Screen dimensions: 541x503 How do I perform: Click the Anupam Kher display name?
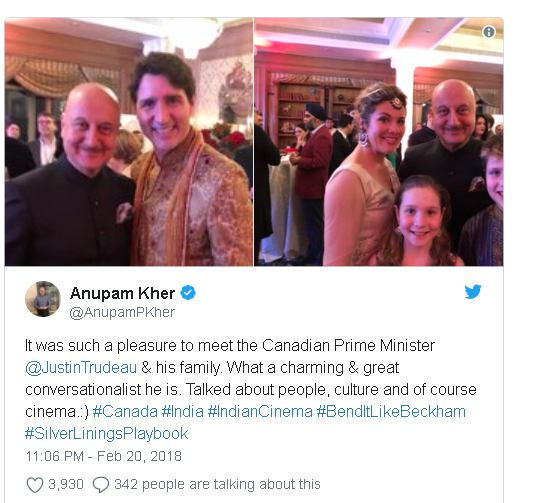click(x=122, y=293)
